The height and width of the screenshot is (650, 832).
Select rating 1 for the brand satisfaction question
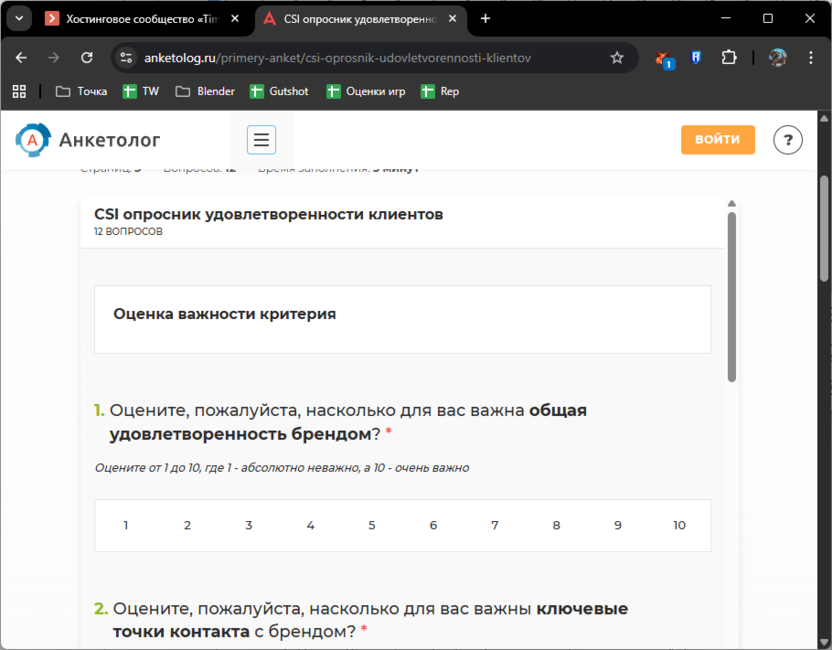pos(125,525)
